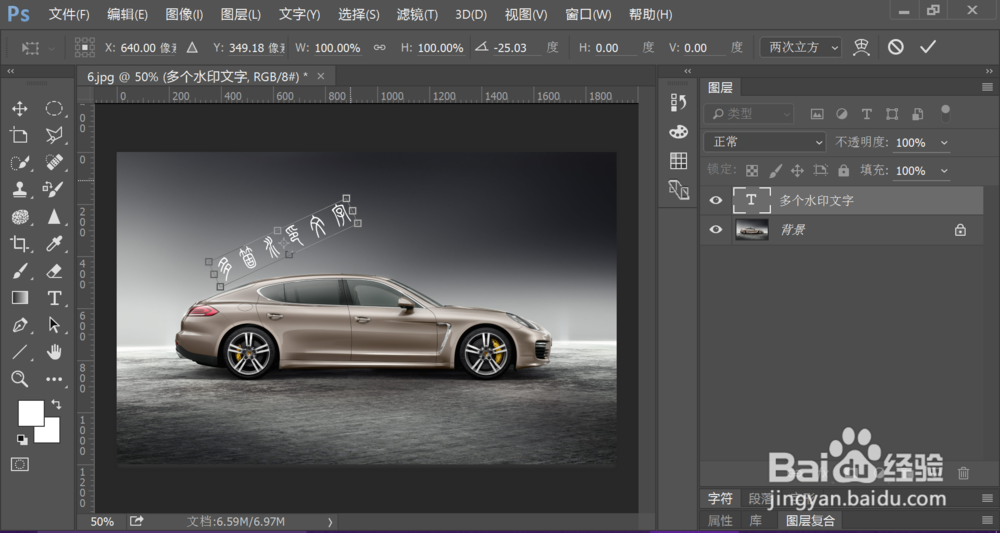Open the 两次立方 interpolation dropdown
This screenshot has width=1000, height=533.
[x=800, y=47]
